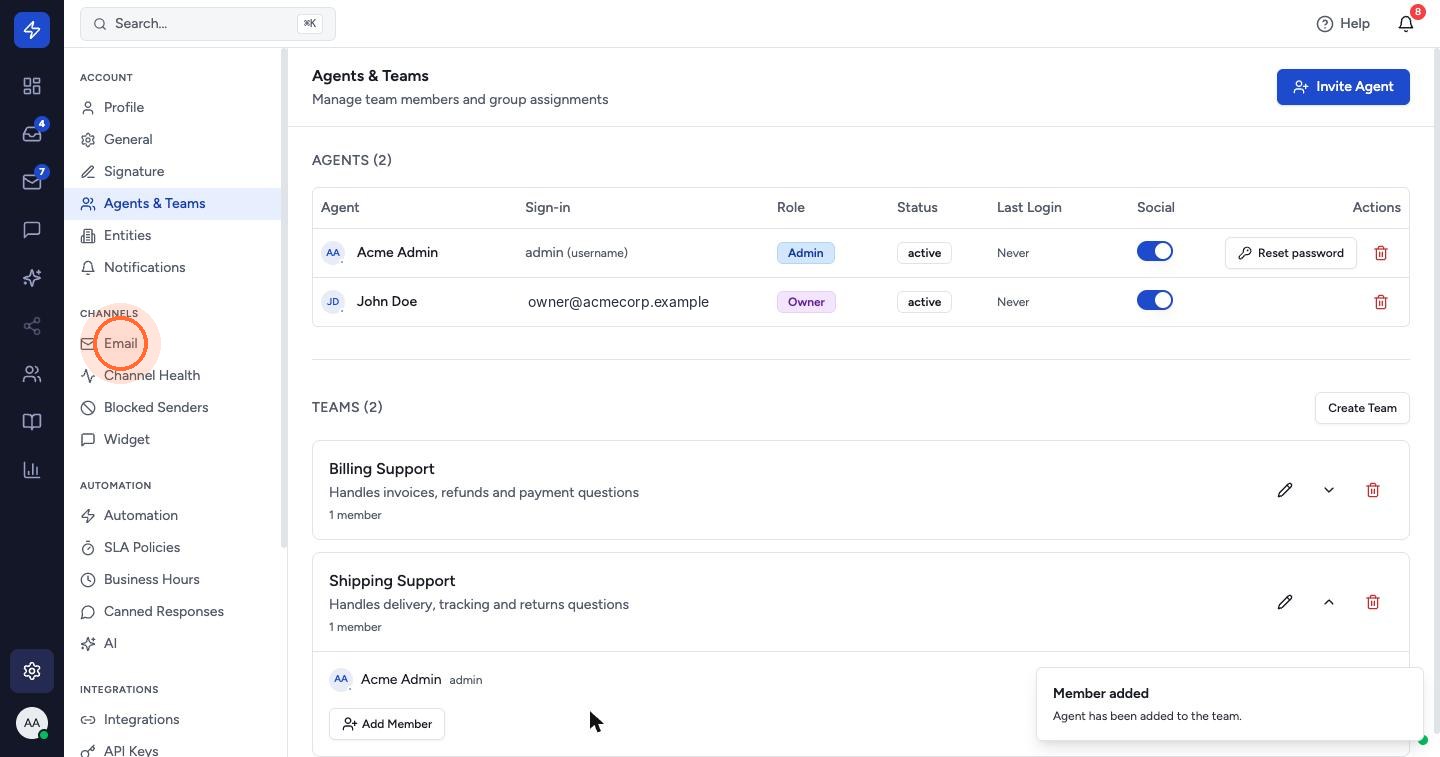Screen dimensions: 1440x757
Task: Open the Help link
Action: pyautogui.click(x=1343, y=23)
